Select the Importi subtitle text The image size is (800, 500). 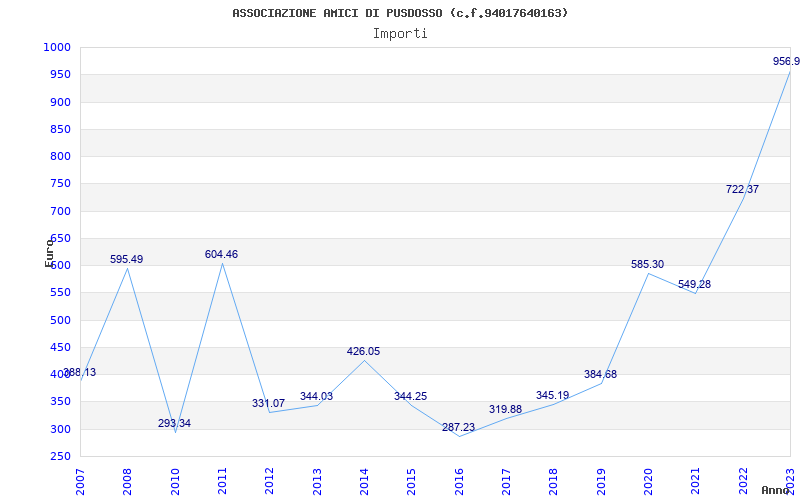click(x=400, y=33)
